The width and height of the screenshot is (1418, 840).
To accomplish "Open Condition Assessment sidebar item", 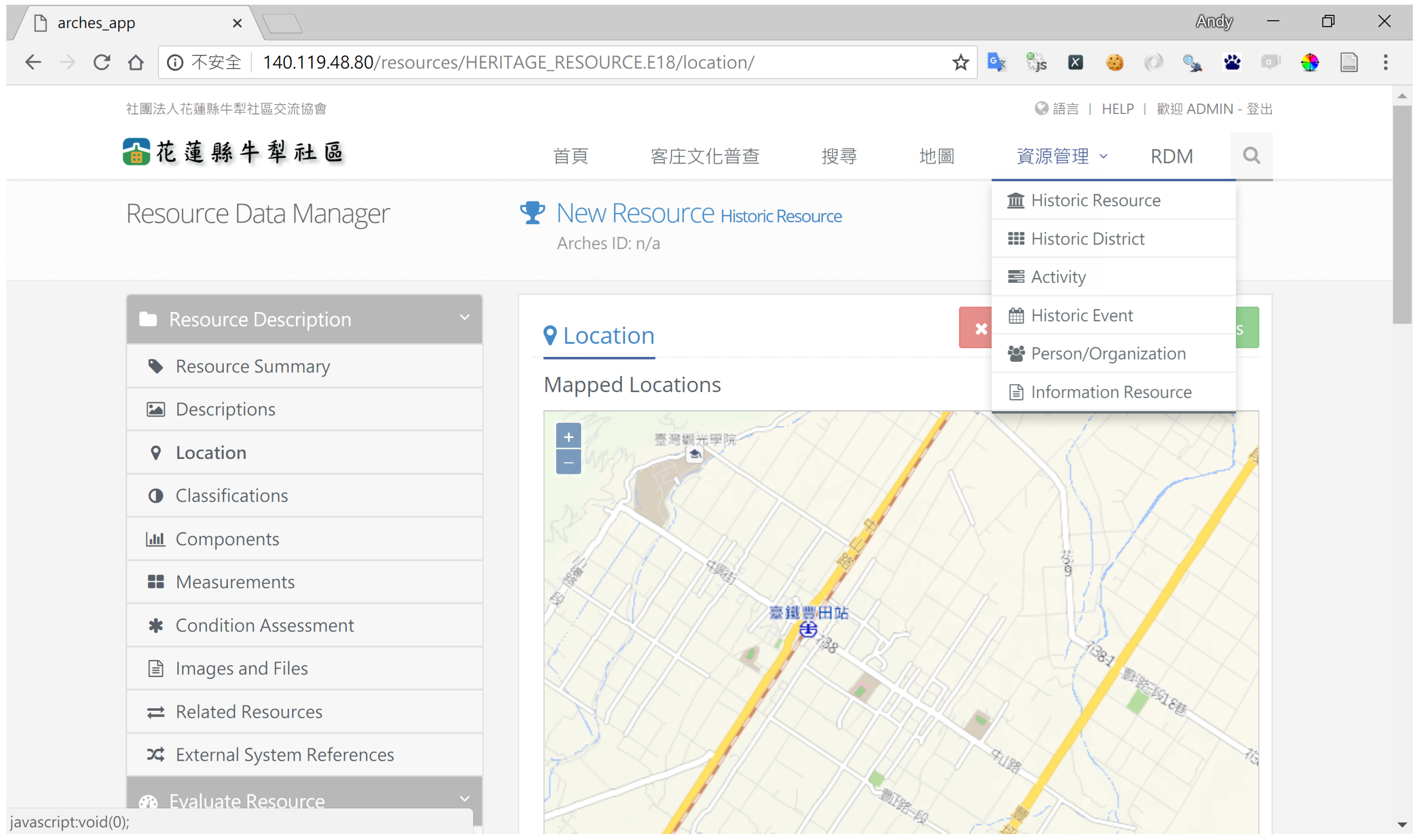I will [x=264, y=625].
